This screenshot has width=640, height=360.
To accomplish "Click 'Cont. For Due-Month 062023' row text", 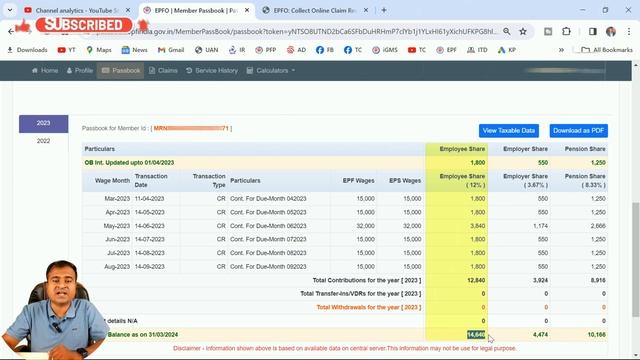I will 268,226.
